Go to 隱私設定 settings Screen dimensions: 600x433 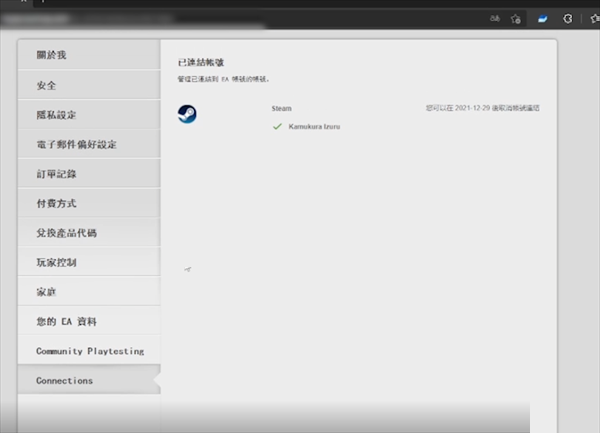(88, 115)
